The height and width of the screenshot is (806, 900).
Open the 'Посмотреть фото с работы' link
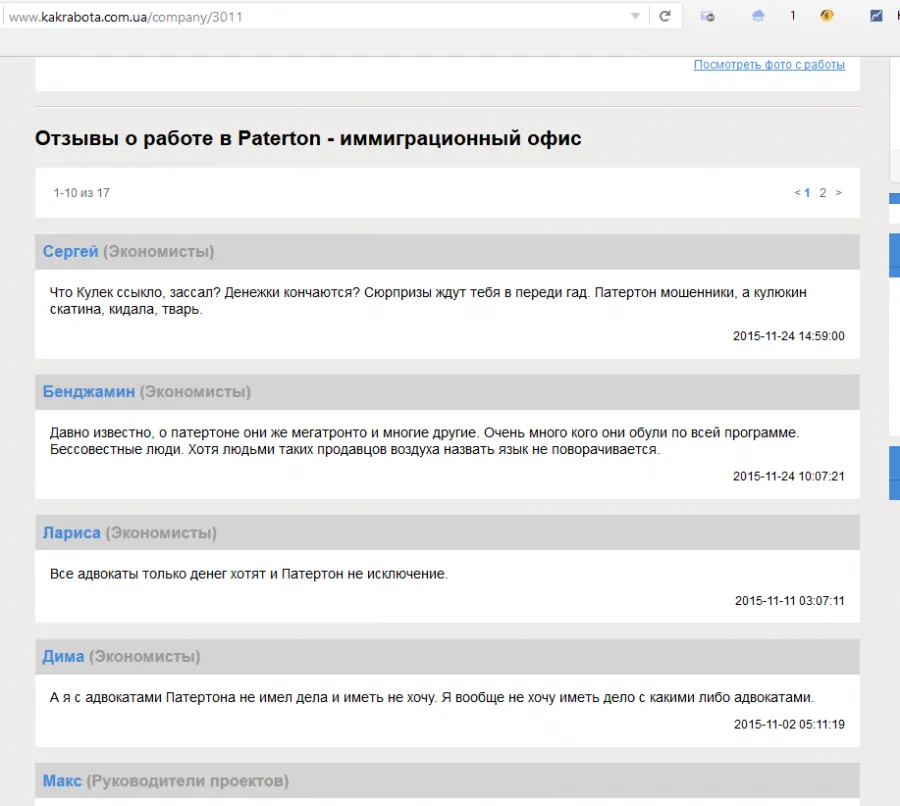pyautogui.click(x=769, y=64)
